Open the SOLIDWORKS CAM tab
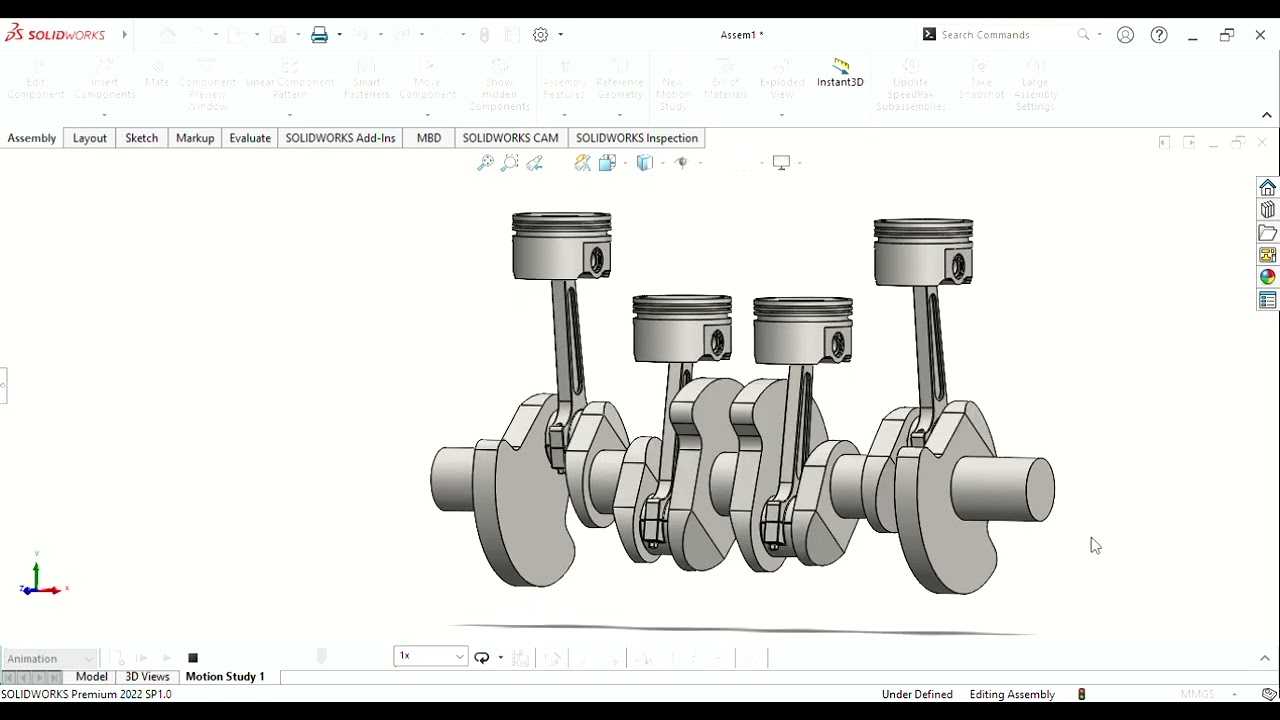The width and height of the screenshot is (1280, 720). 510,138
